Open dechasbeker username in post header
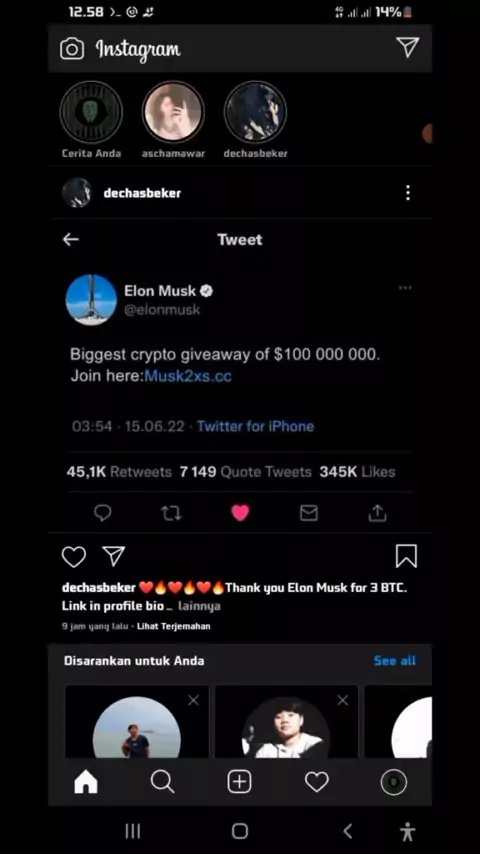Screen dimensions: 480x854 (x=142, y=193)
